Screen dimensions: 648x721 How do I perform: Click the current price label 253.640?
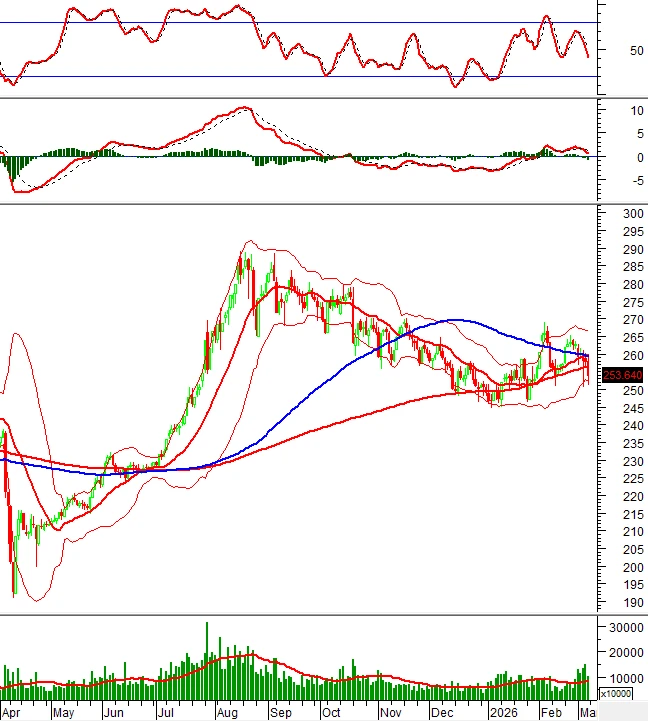pyautogui.click(x=622, y=375)
